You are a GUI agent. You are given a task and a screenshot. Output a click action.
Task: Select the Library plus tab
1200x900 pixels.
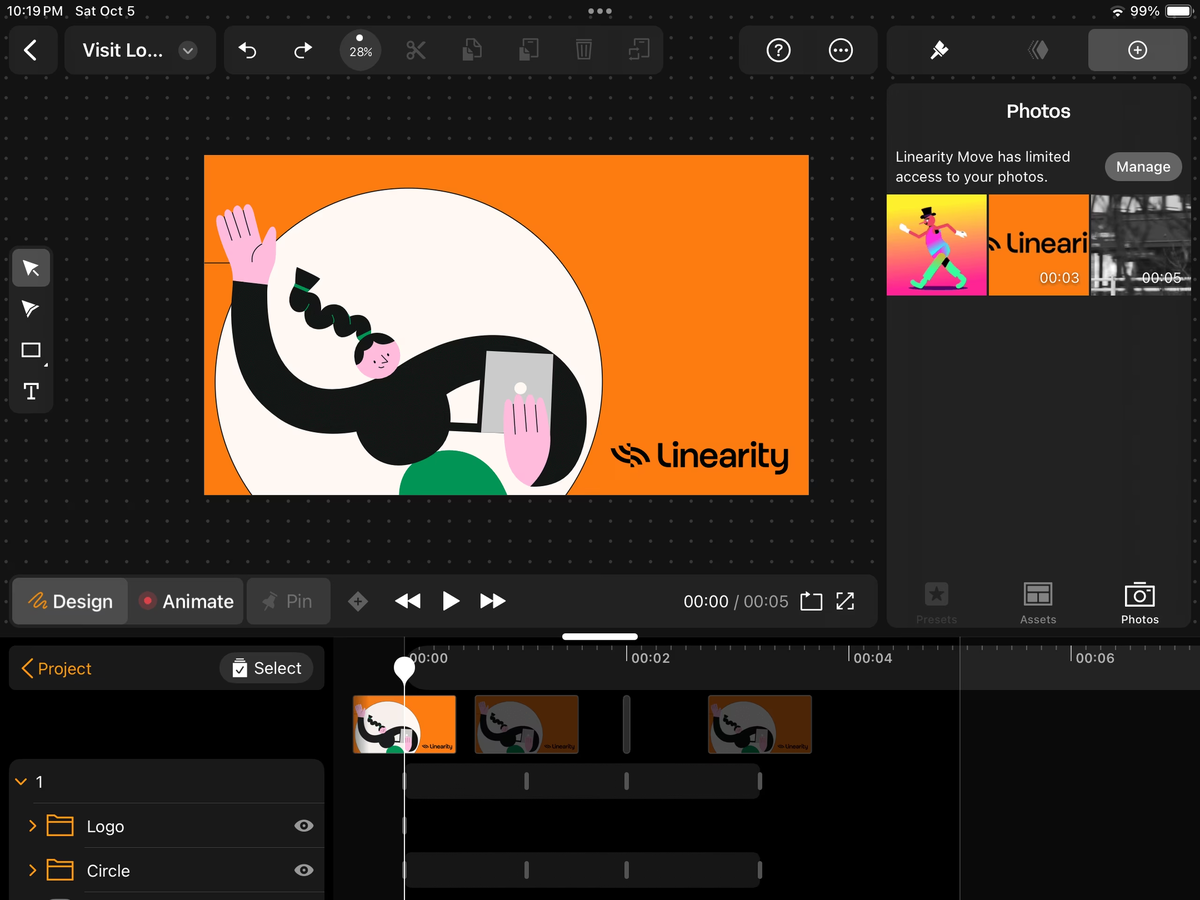point(1137,50)
